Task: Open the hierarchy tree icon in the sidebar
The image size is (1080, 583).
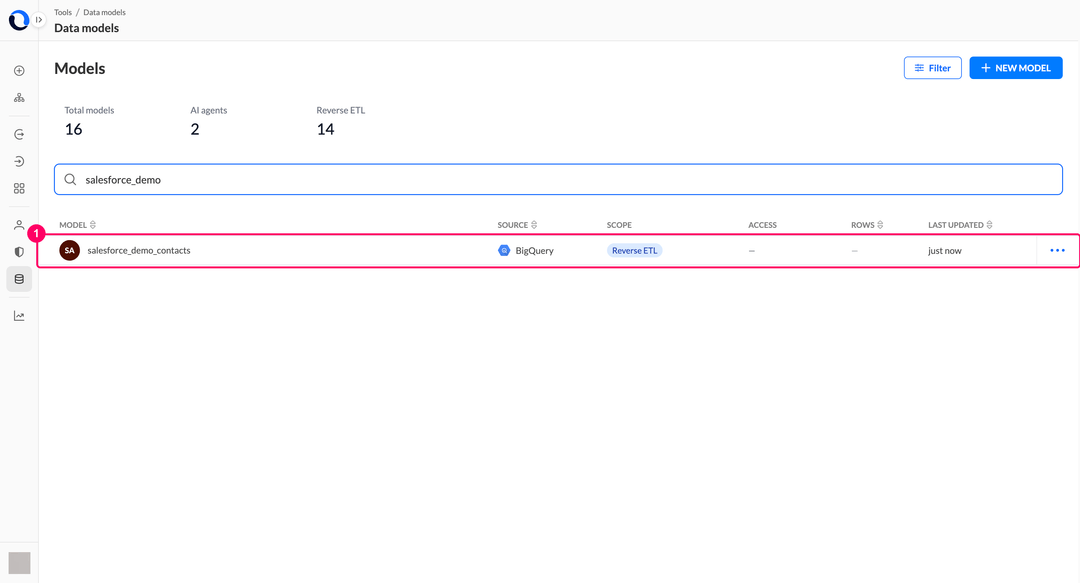Action: coord(19,98)
